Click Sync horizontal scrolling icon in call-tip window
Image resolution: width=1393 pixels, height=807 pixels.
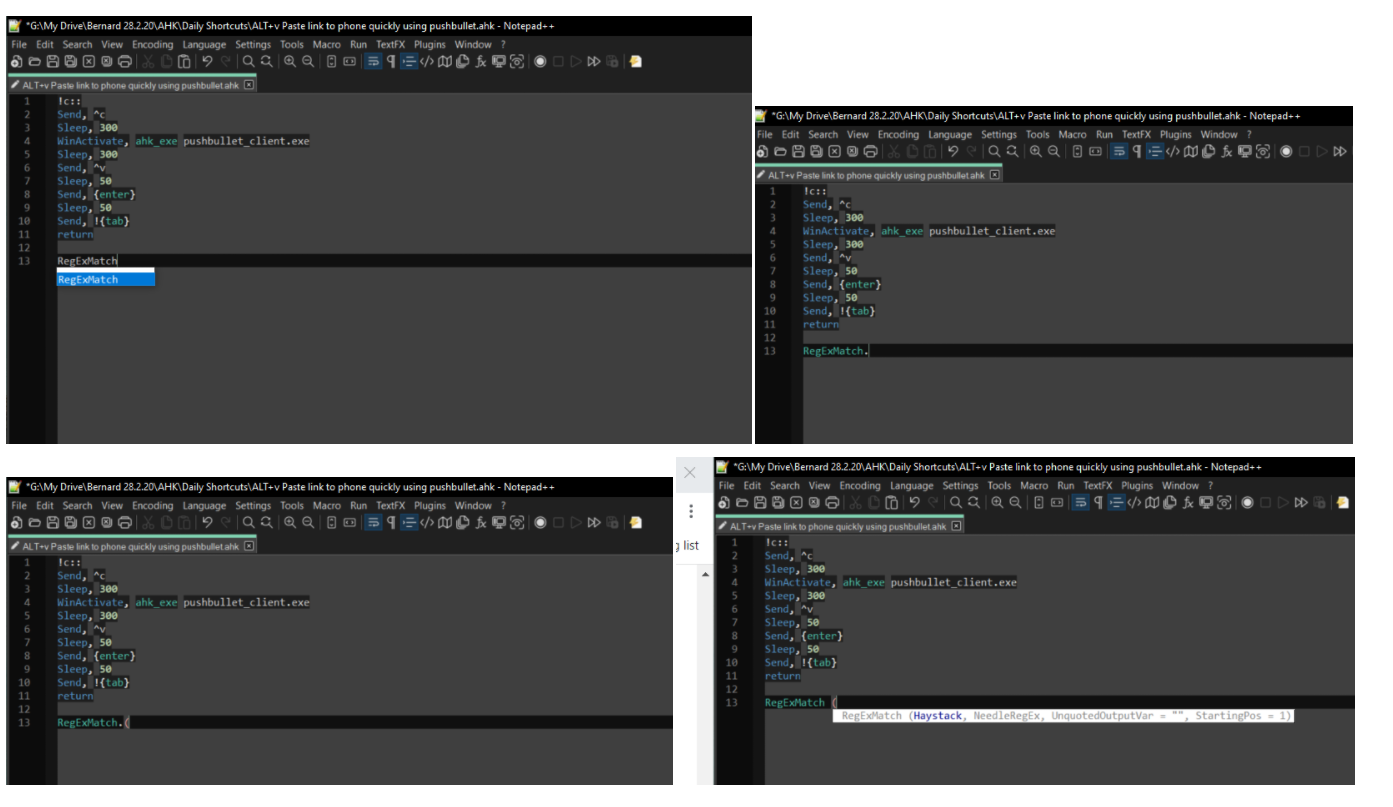point(1057,502)
